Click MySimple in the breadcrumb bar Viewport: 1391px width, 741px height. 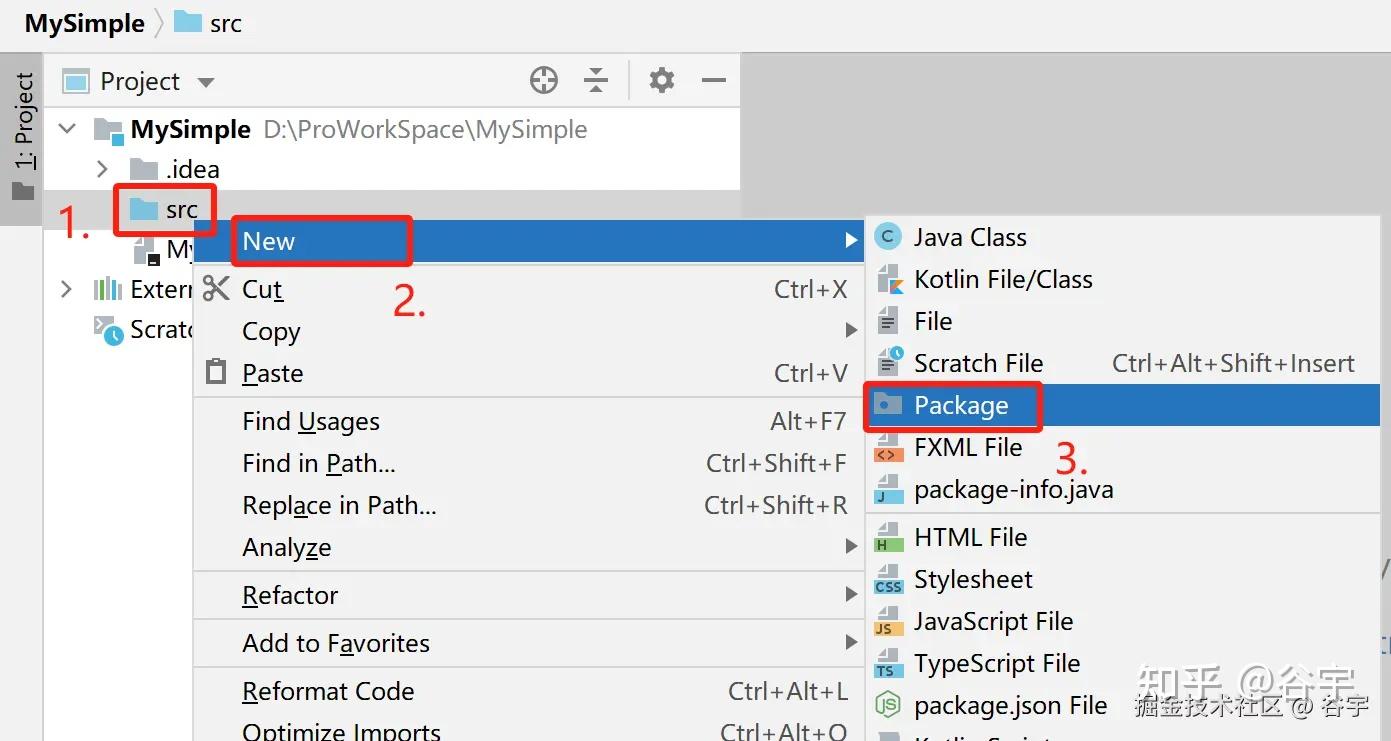[85, 23]
